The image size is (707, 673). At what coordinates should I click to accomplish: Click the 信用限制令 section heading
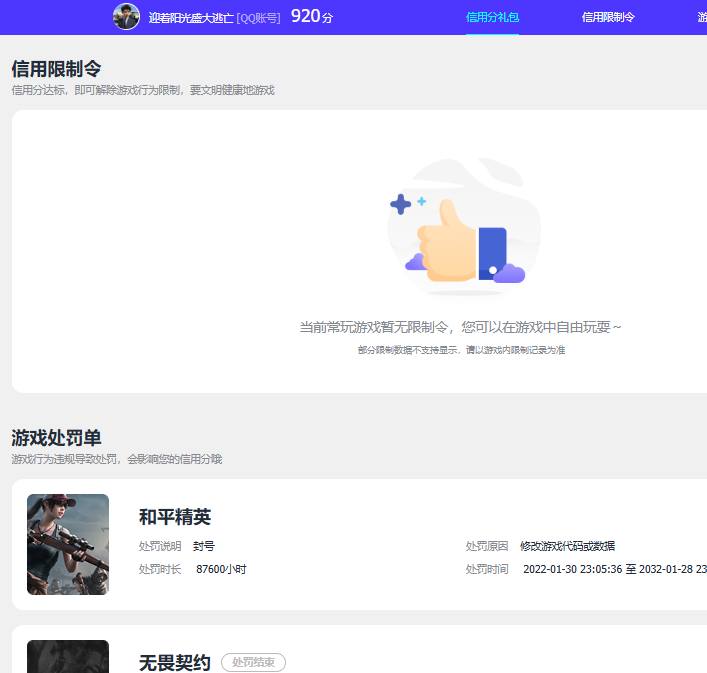tap(56, 69)
